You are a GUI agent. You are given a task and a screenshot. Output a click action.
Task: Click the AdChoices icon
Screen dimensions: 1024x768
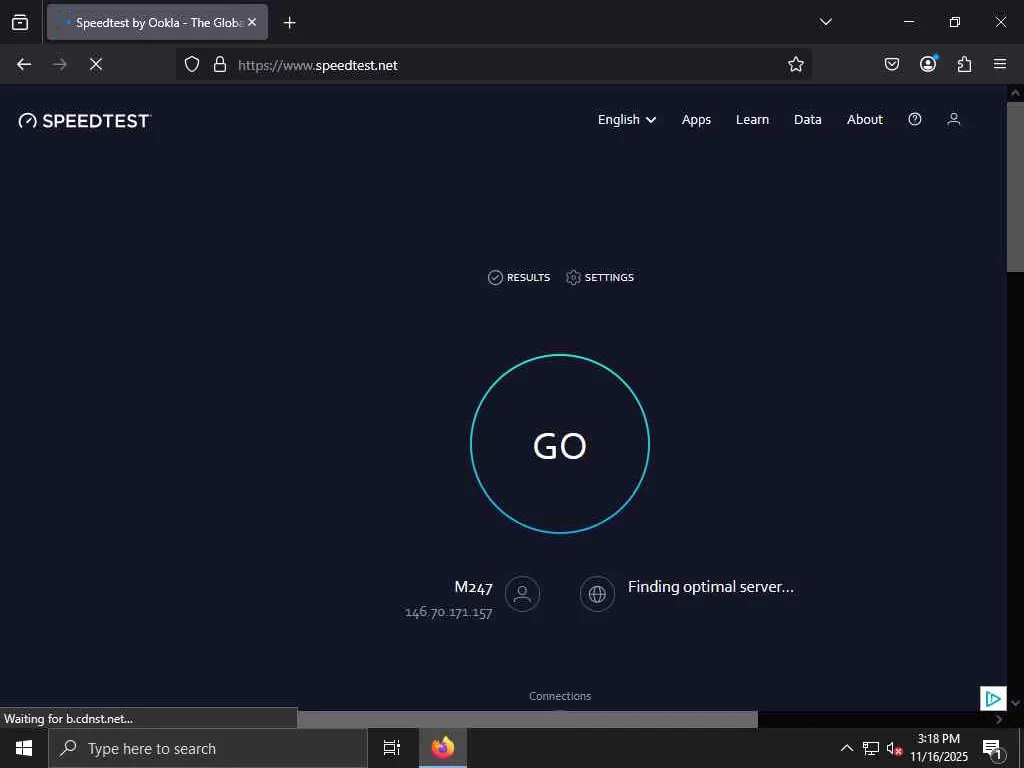993,699
